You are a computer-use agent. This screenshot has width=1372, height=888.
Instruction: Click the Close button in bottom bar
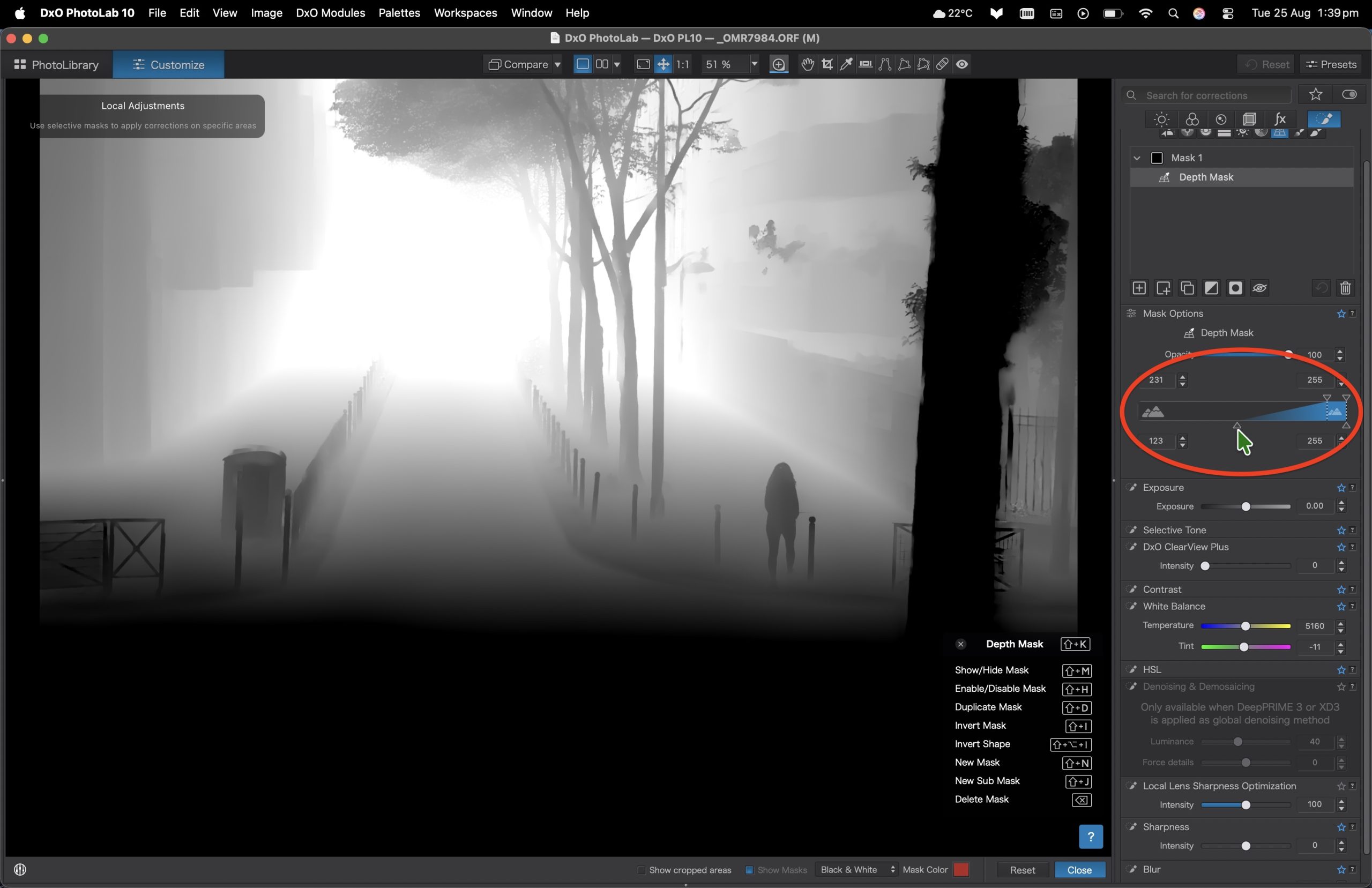pos(1079,870)
